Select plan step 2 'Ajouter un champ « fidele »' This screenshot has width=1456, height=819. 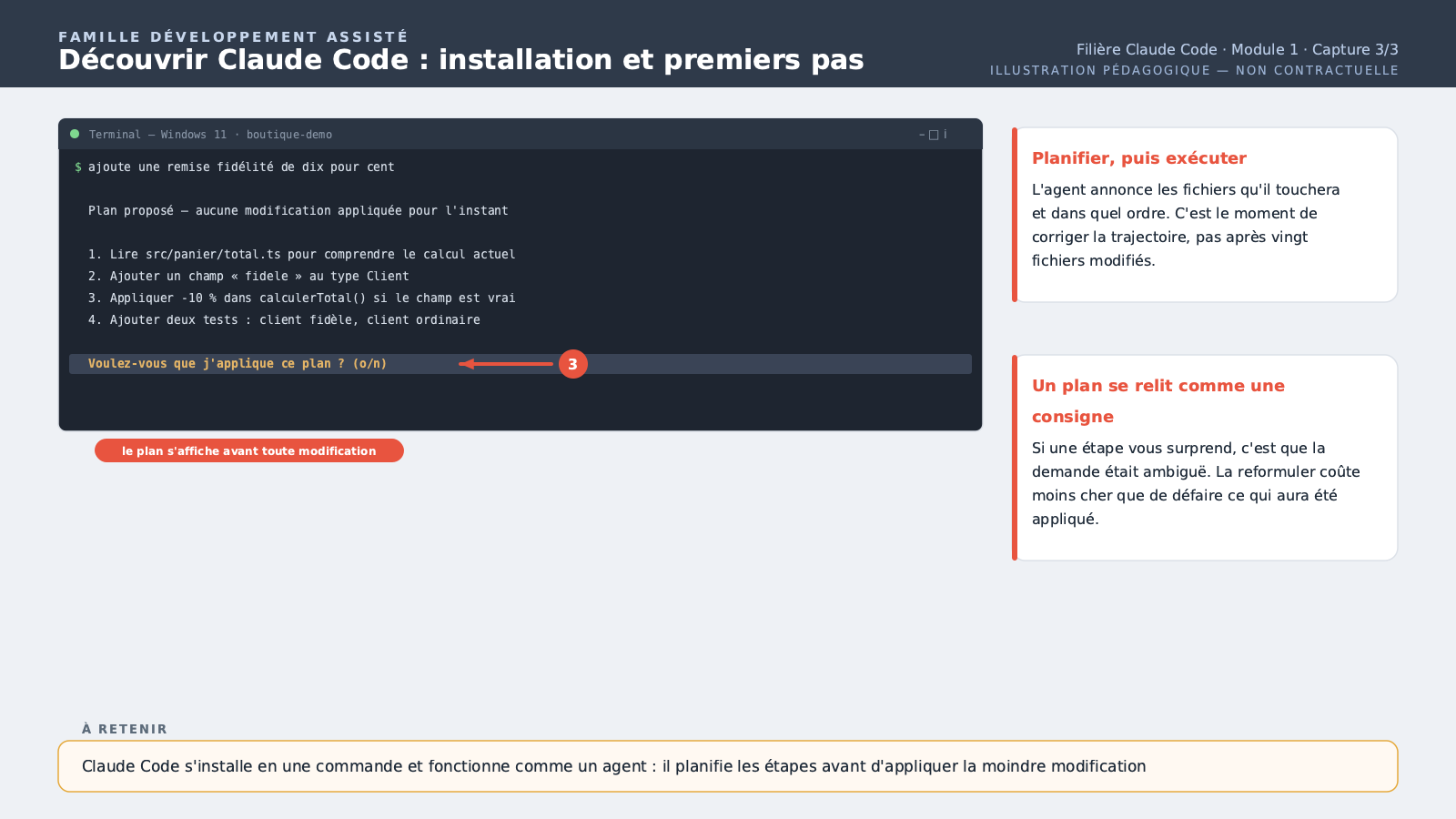click(x=248, y=277)
